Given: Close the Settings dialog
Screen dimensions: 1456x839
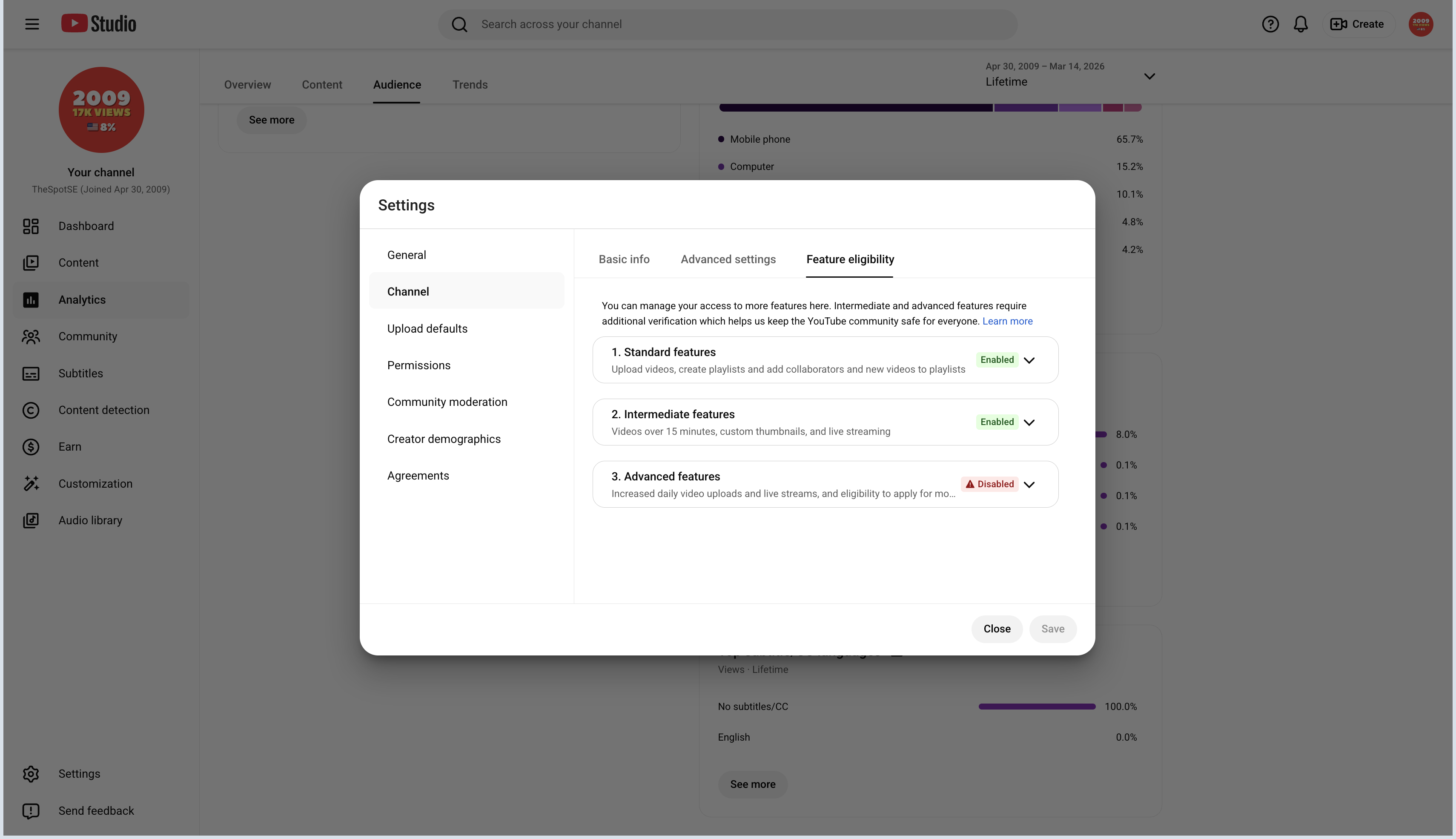Looking at the screenshot, I should [x=996, y=629].
